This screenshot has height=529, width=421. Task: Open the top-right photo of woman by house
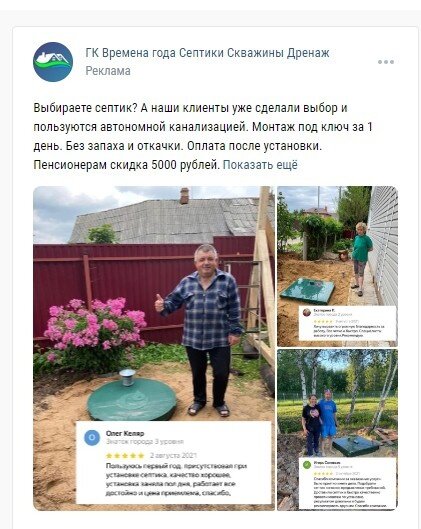point(337,266)
